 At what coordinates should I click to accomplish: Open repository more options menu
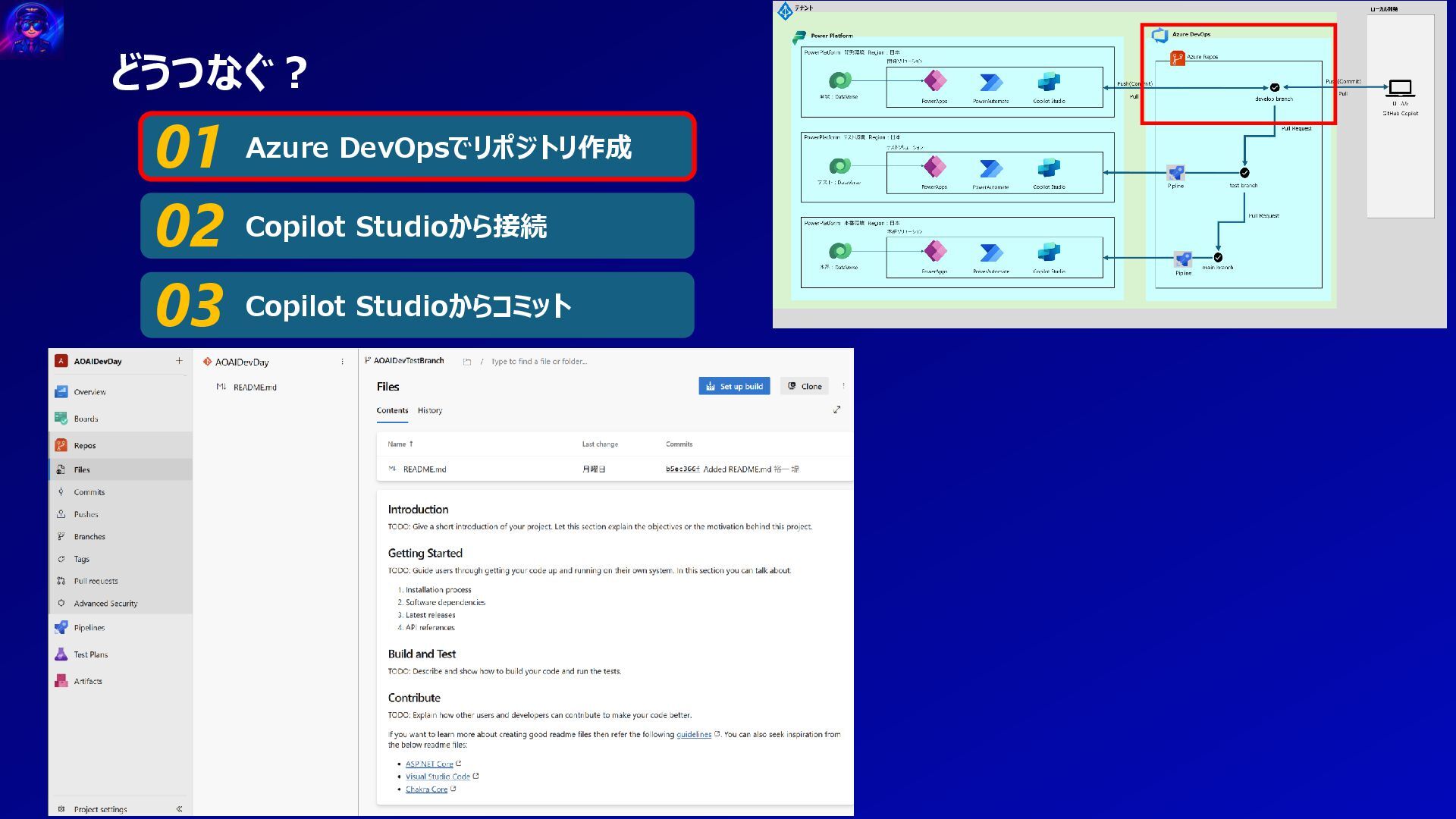tap(342, 362)
